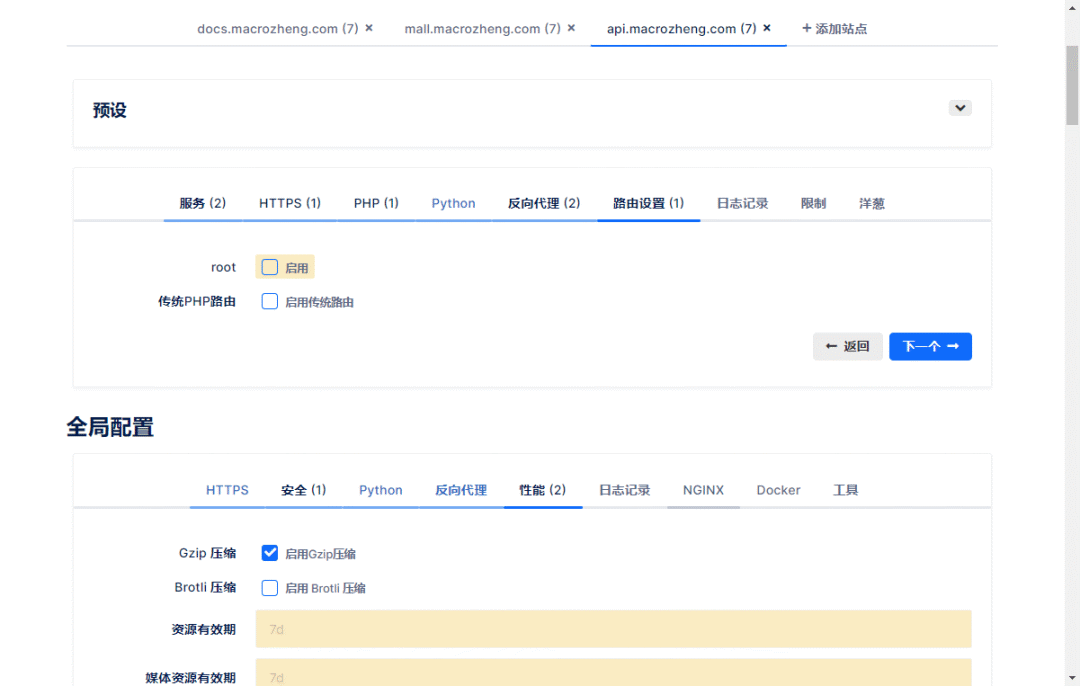Expand the 预设 panel chevron
Image resolution: width=1080 pixels, height=686 pixels.
(959, 108)
